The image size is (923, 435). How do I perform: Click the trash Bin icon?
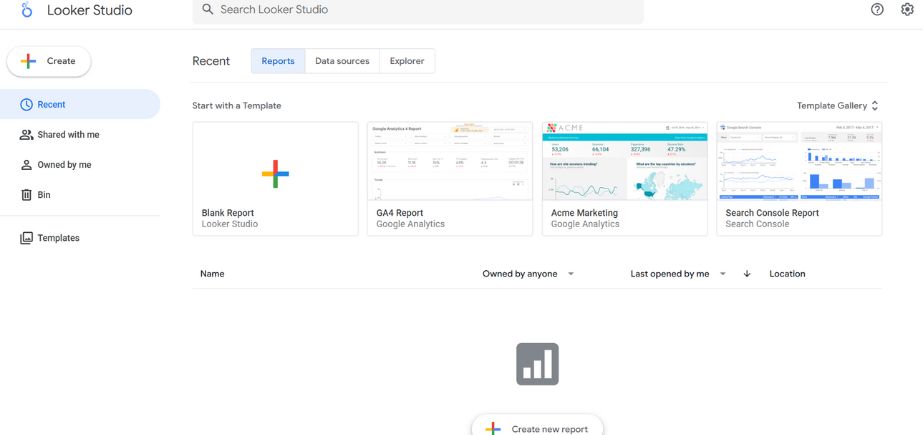coord(26,195)
